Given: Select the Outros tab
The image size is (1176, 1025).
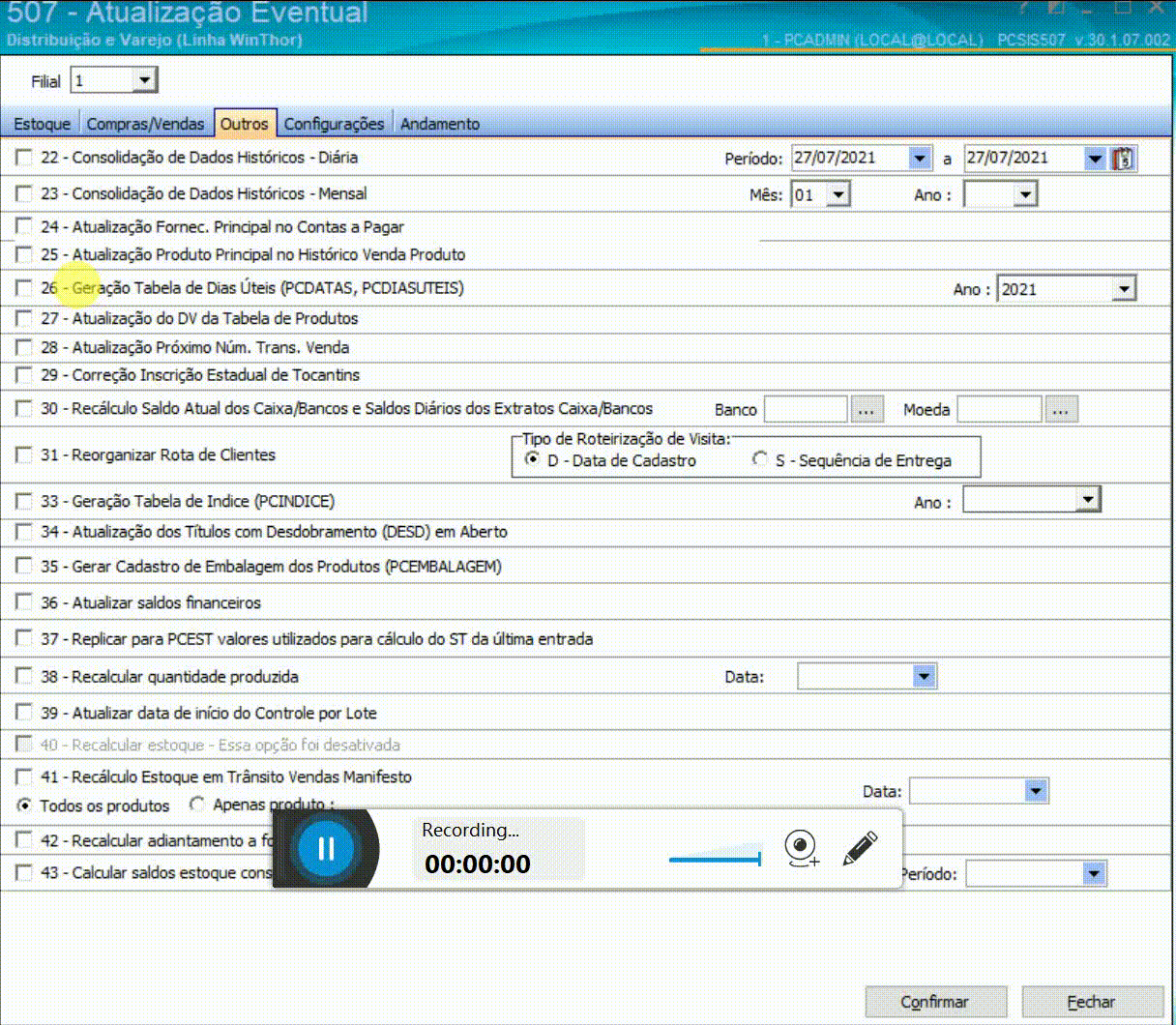Looking at the screenshot, I should coord(245,123).
